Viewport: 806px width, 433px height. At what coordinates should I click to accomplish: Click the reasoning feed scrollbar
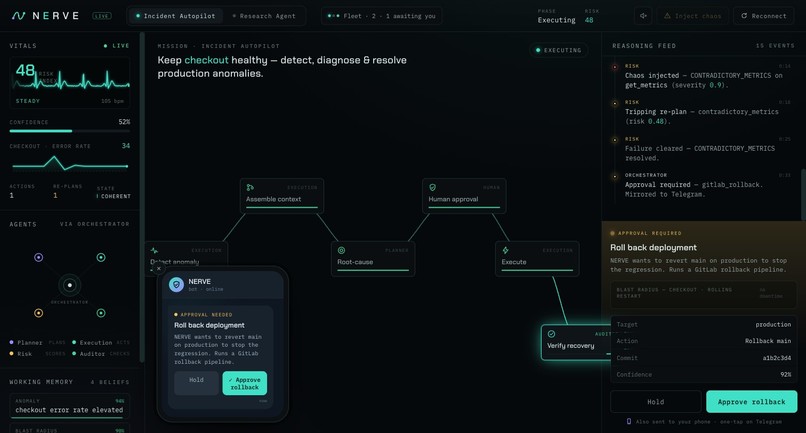pyautogui.click(x=803, y=194)
